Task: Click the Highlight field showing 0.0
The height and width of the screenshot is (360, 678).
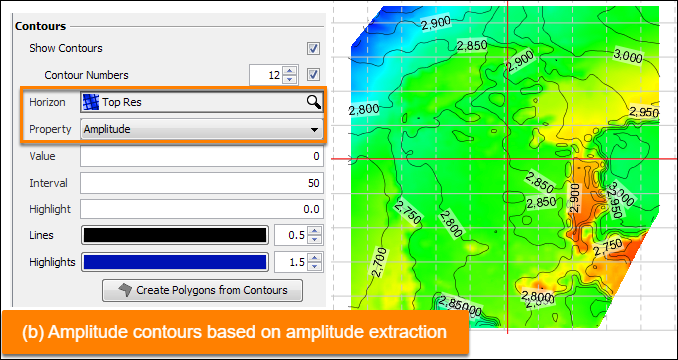Action: coord(201,209)
